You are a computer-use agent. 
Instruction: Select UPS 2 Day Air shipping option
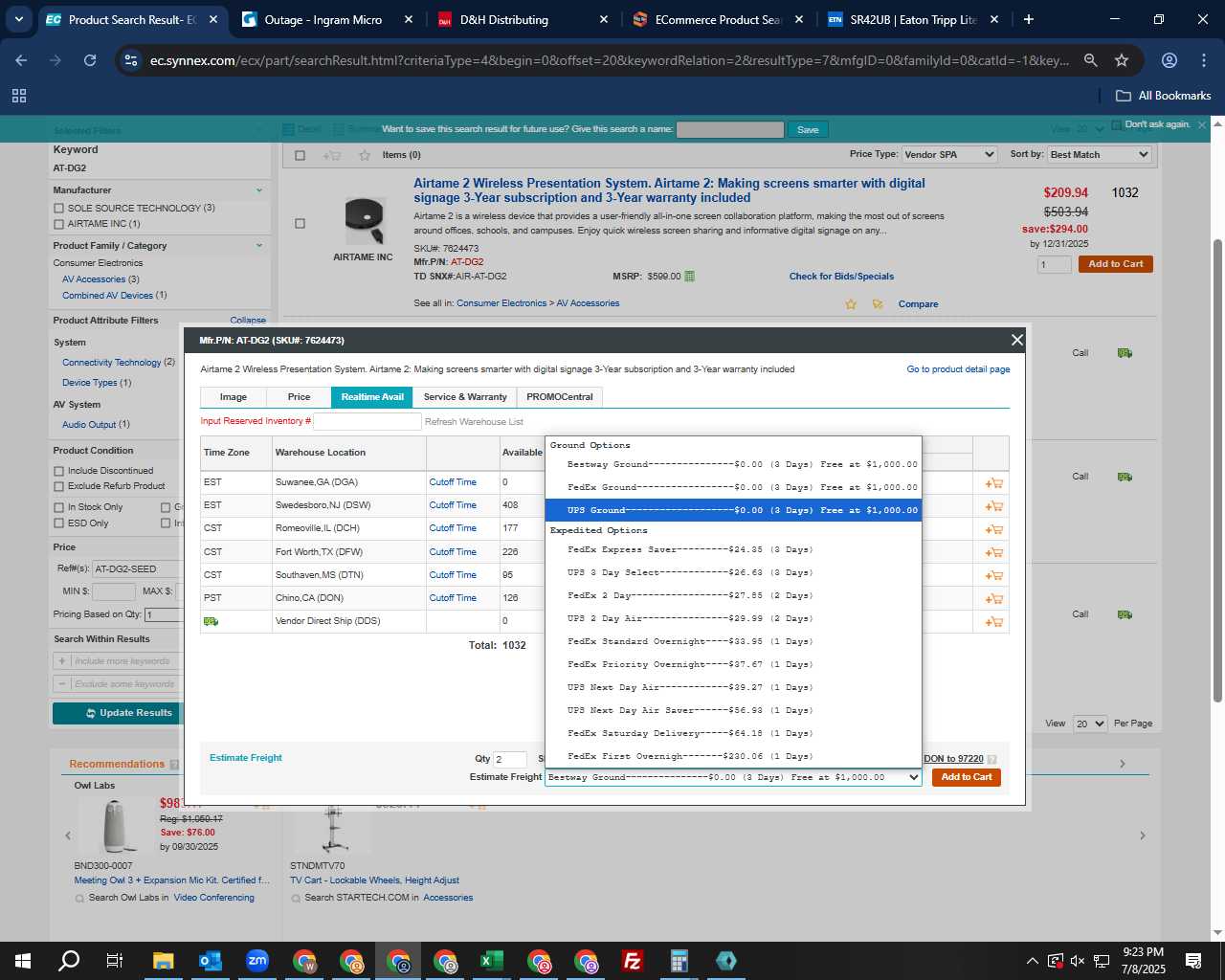(x=733, y=618)
